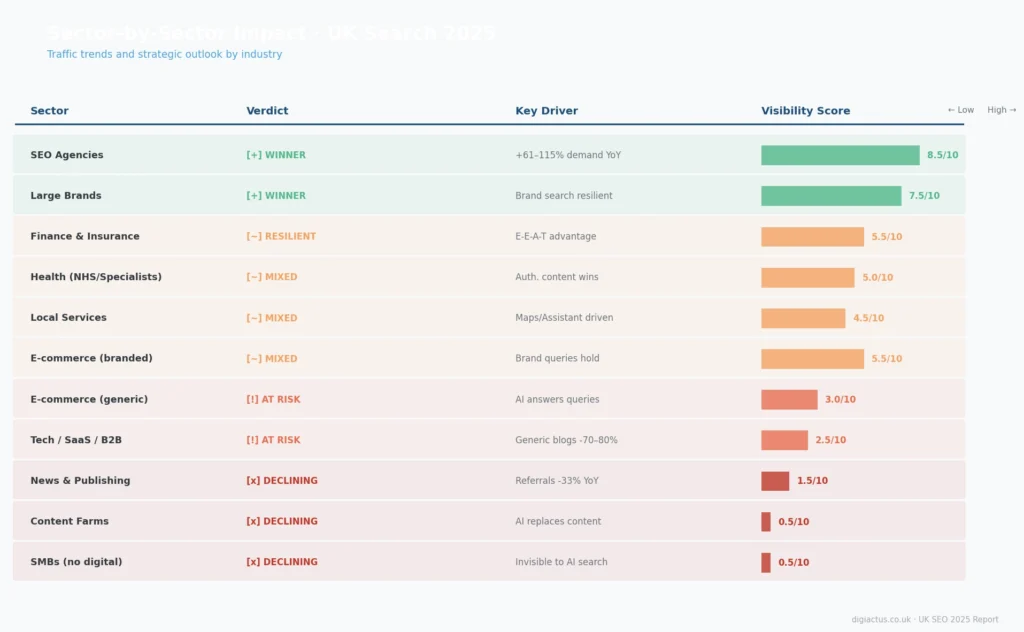This screenshot has height=632, width=1024.
Task: Select the small Content Farms score bar
Action: [766, 522]
